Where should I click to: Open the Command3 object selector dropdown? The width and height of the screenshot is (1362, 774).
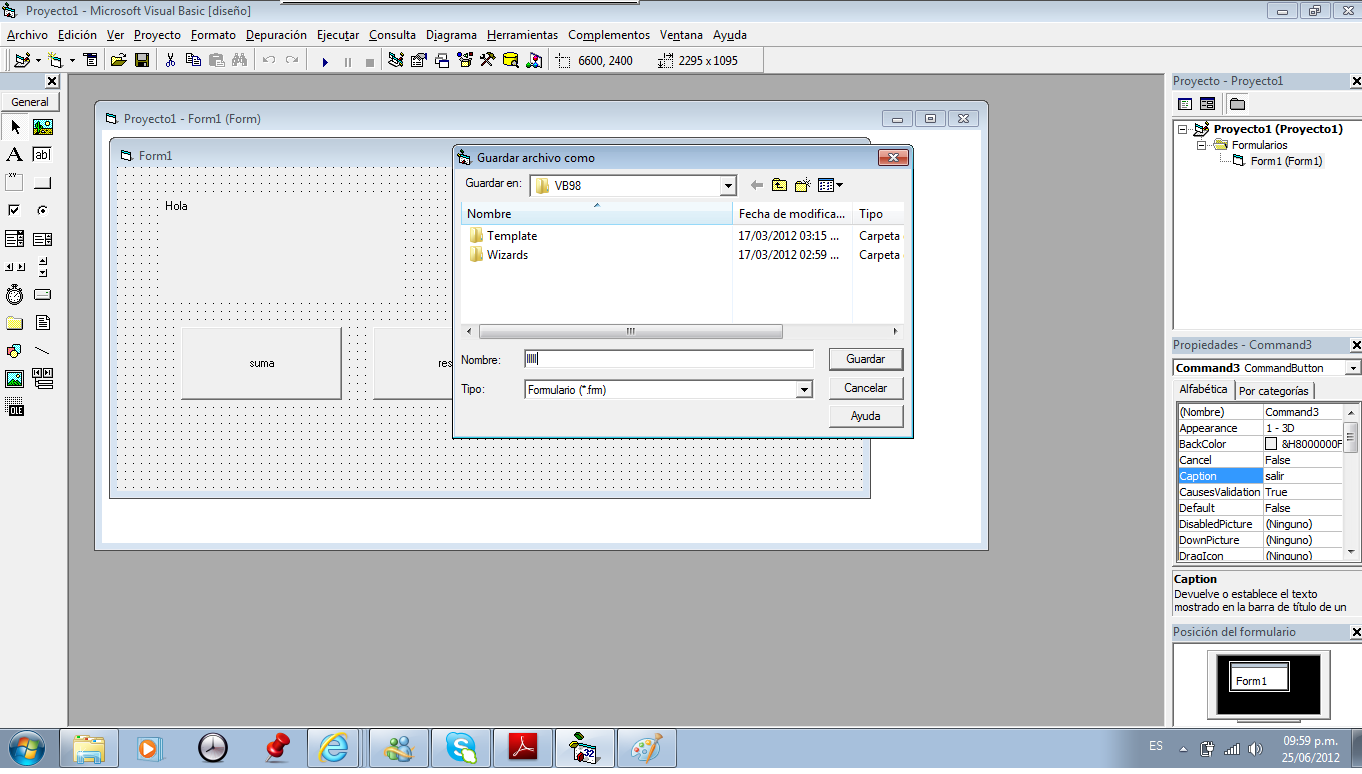(x=1352, y=367)
